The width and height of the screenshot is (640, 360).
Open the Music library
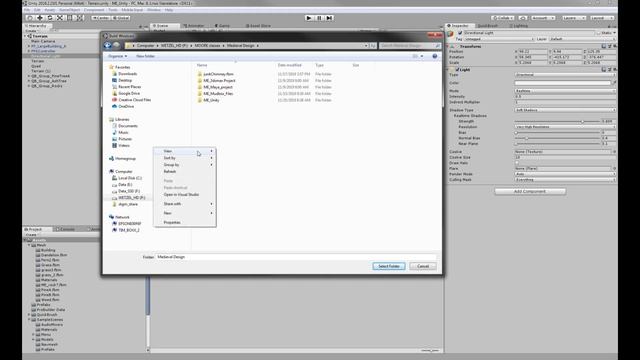coord(123,132)
